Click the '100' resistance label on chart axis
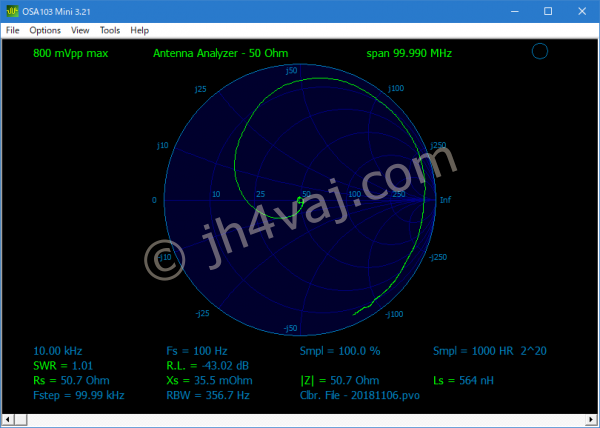The width and height of the screenshot is (600, 428). coord(355,194)
